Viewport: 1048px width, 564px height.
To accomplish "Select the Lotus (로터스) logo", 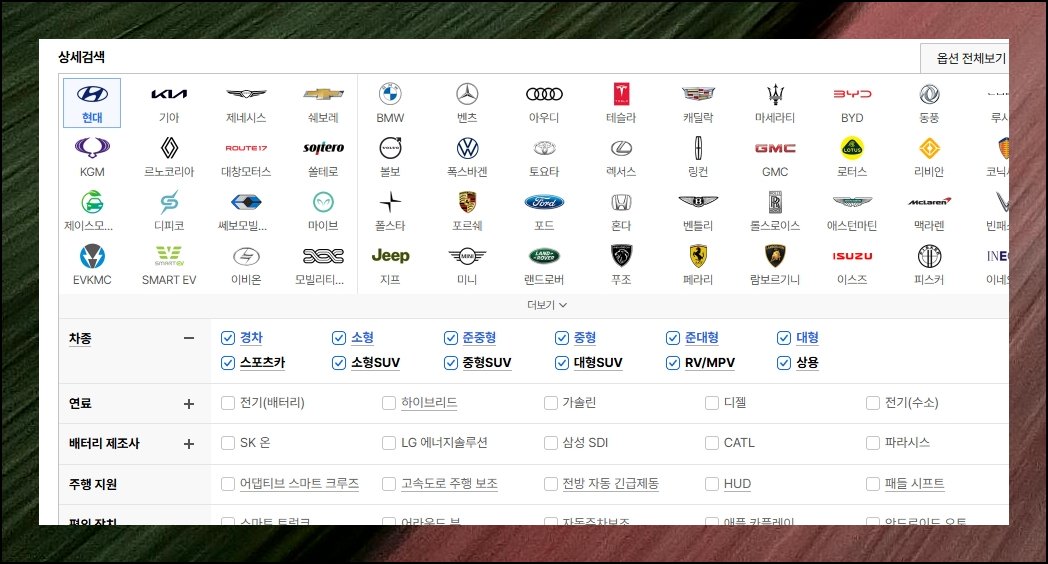I will [x=852, y=148].
